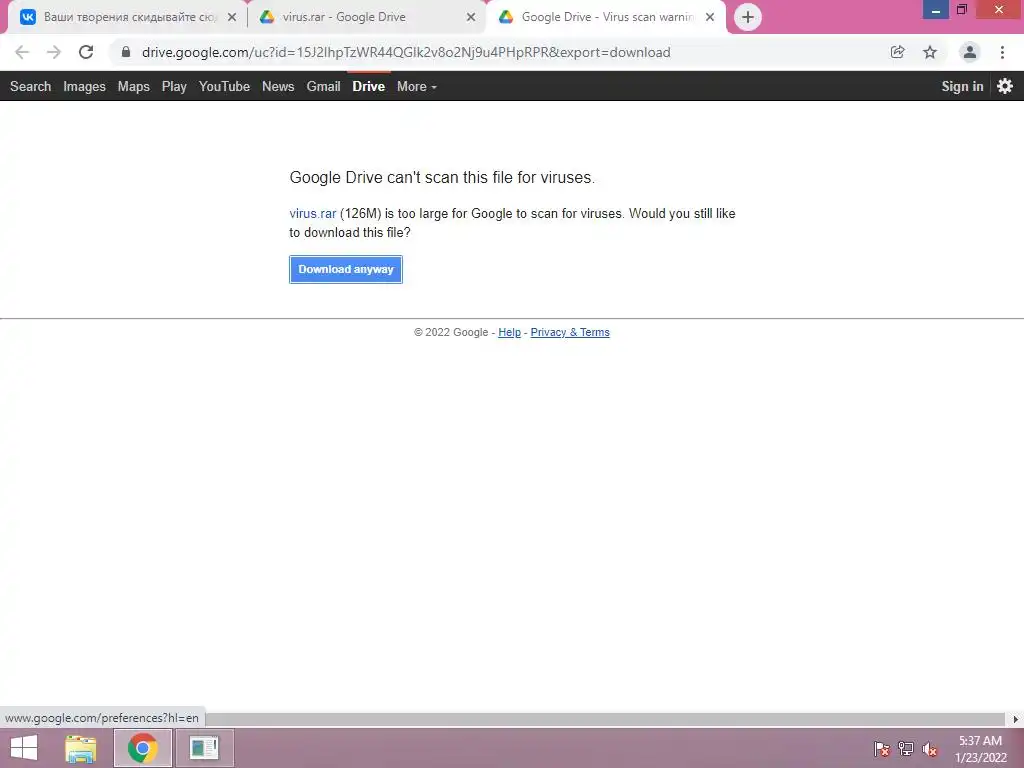Bookmark this page with star icon
Viewport: 1024px width, 768px height.
[x=930, y=52]
